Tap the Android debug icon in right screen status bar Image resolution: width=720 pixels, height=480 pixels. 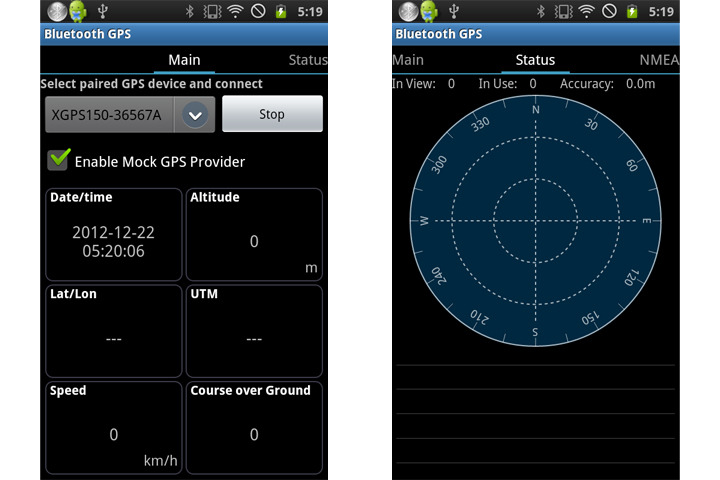pos(429,11)
